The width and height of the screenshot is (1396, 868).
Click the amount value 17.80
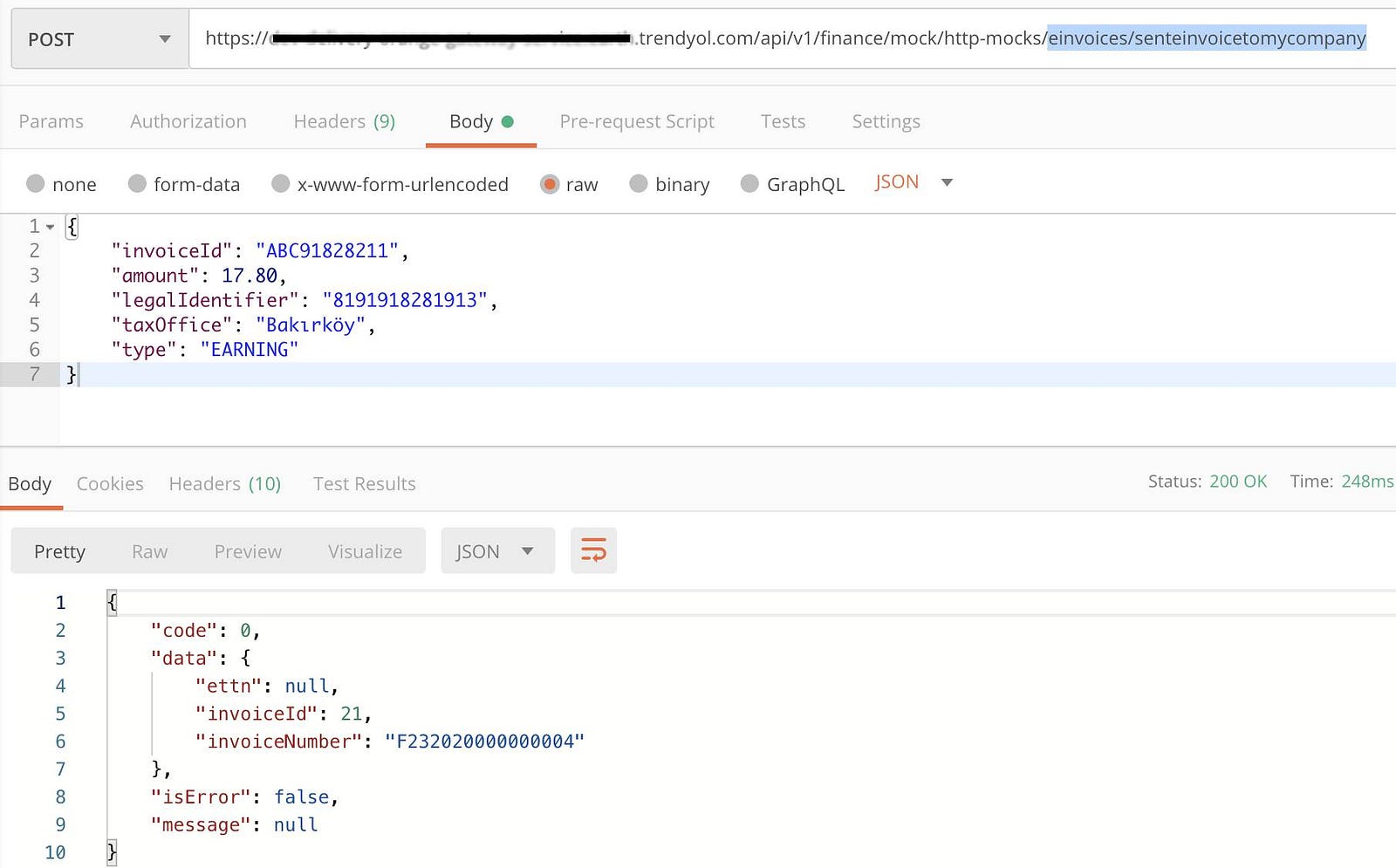pos(250,276)
